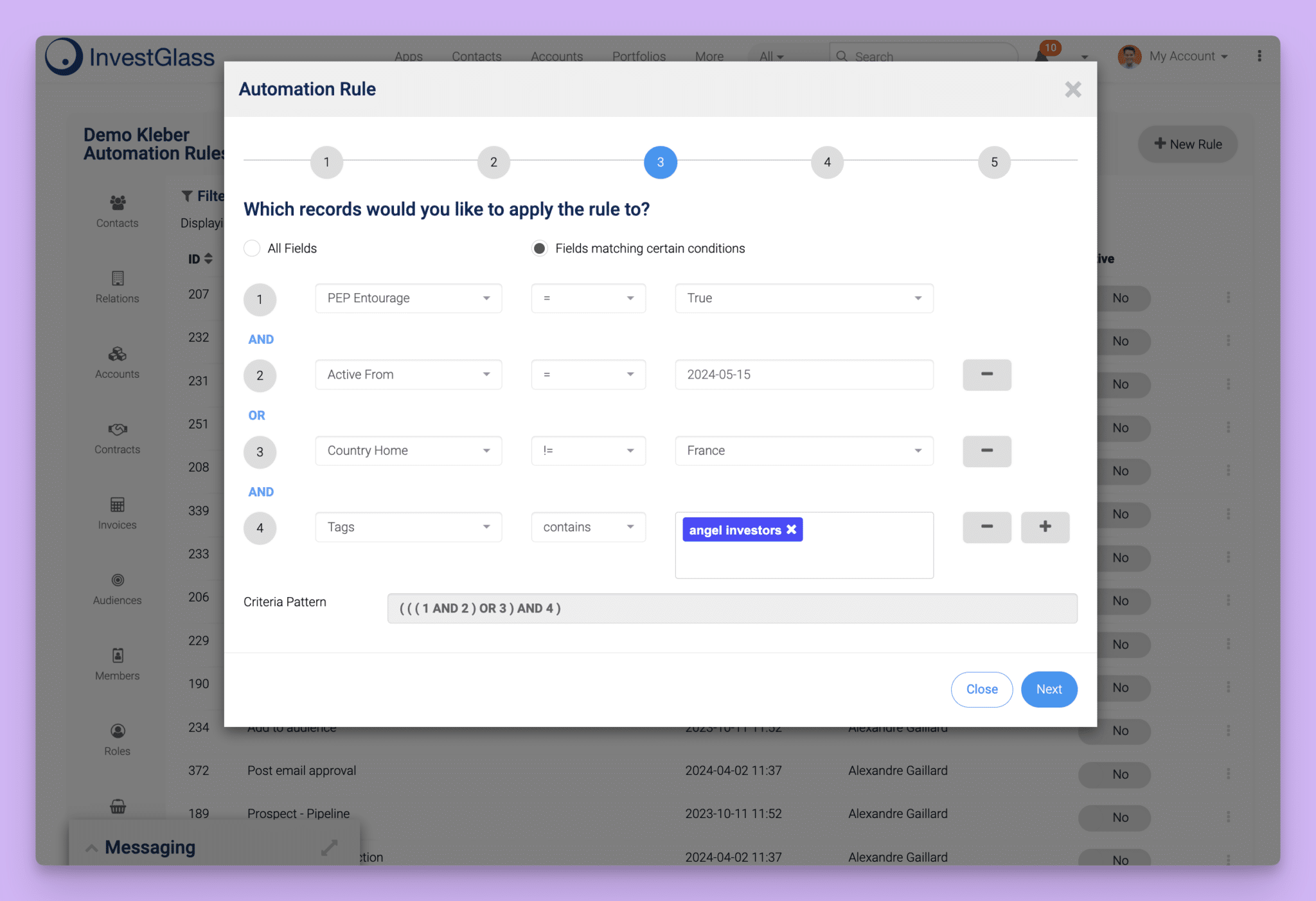Viewport: 1316px width, 901px height.
Task: Click the Close button to cancel
Action: click(982, 689)
